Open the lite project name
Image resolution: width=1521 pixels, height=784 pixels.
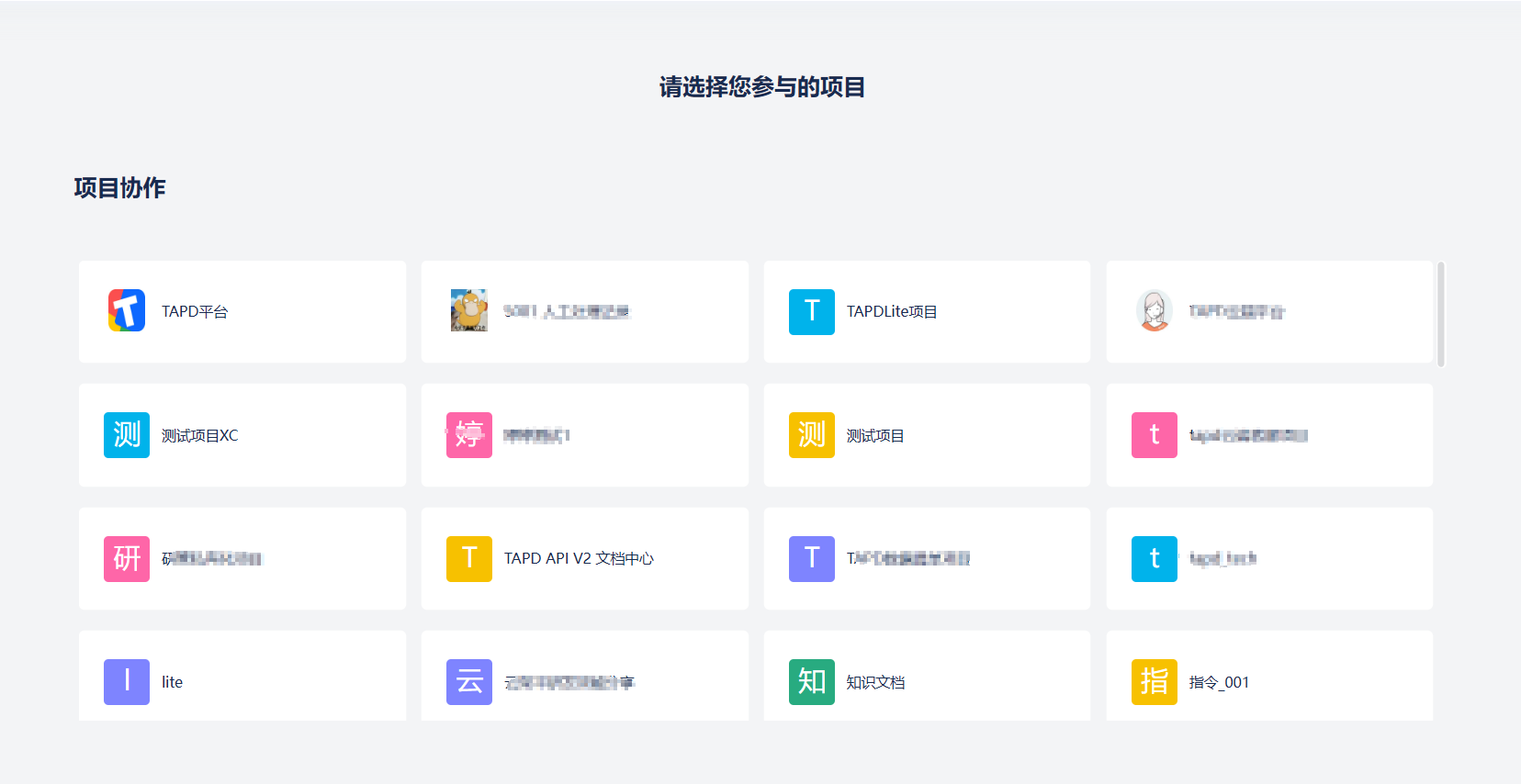pyautogui.click(x=172, y=682)
